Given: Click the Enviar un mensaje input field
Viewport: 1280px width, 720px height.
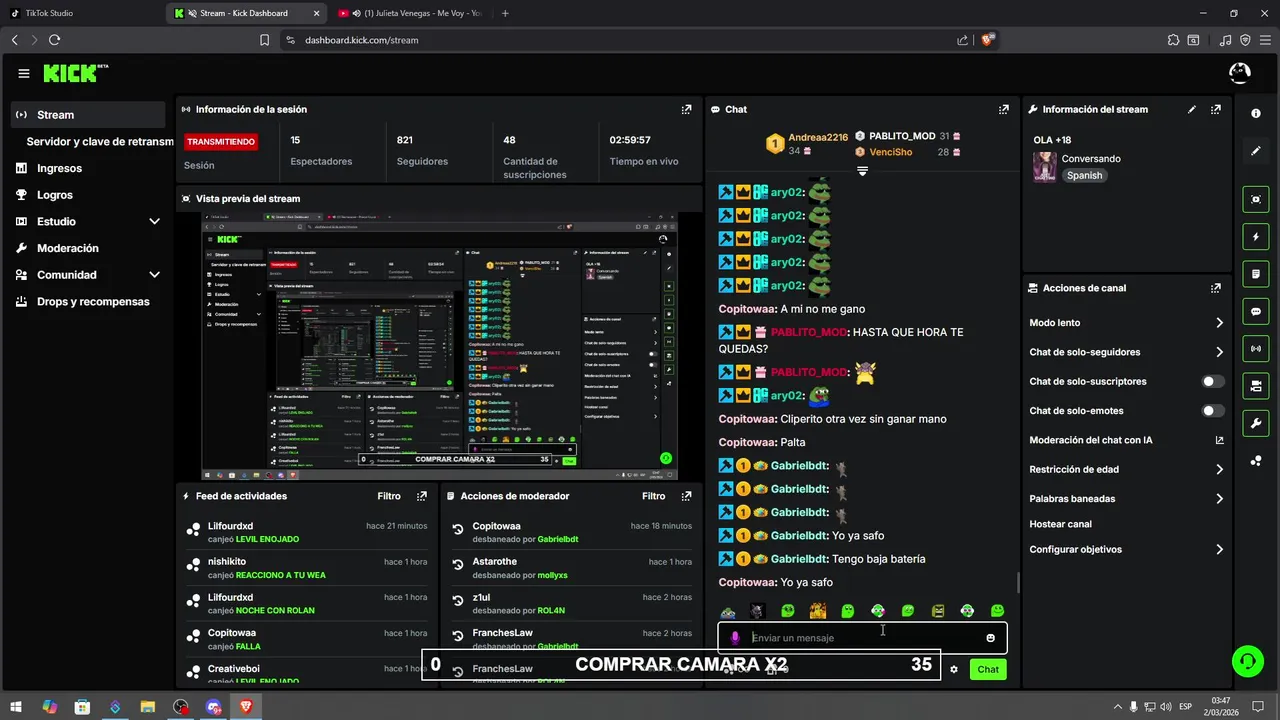Looking at the screenshot, I should pos(862,638).
